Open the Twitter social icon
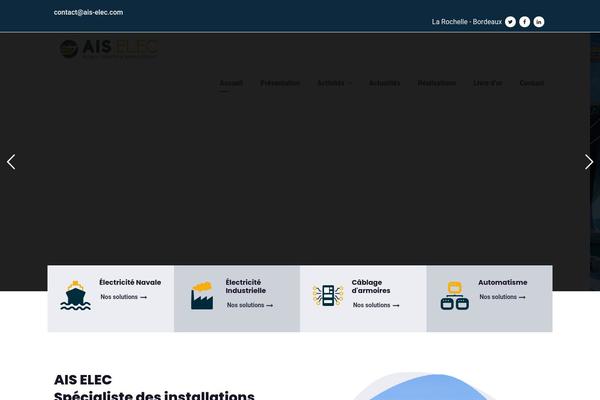 click(x=510, y=22)
